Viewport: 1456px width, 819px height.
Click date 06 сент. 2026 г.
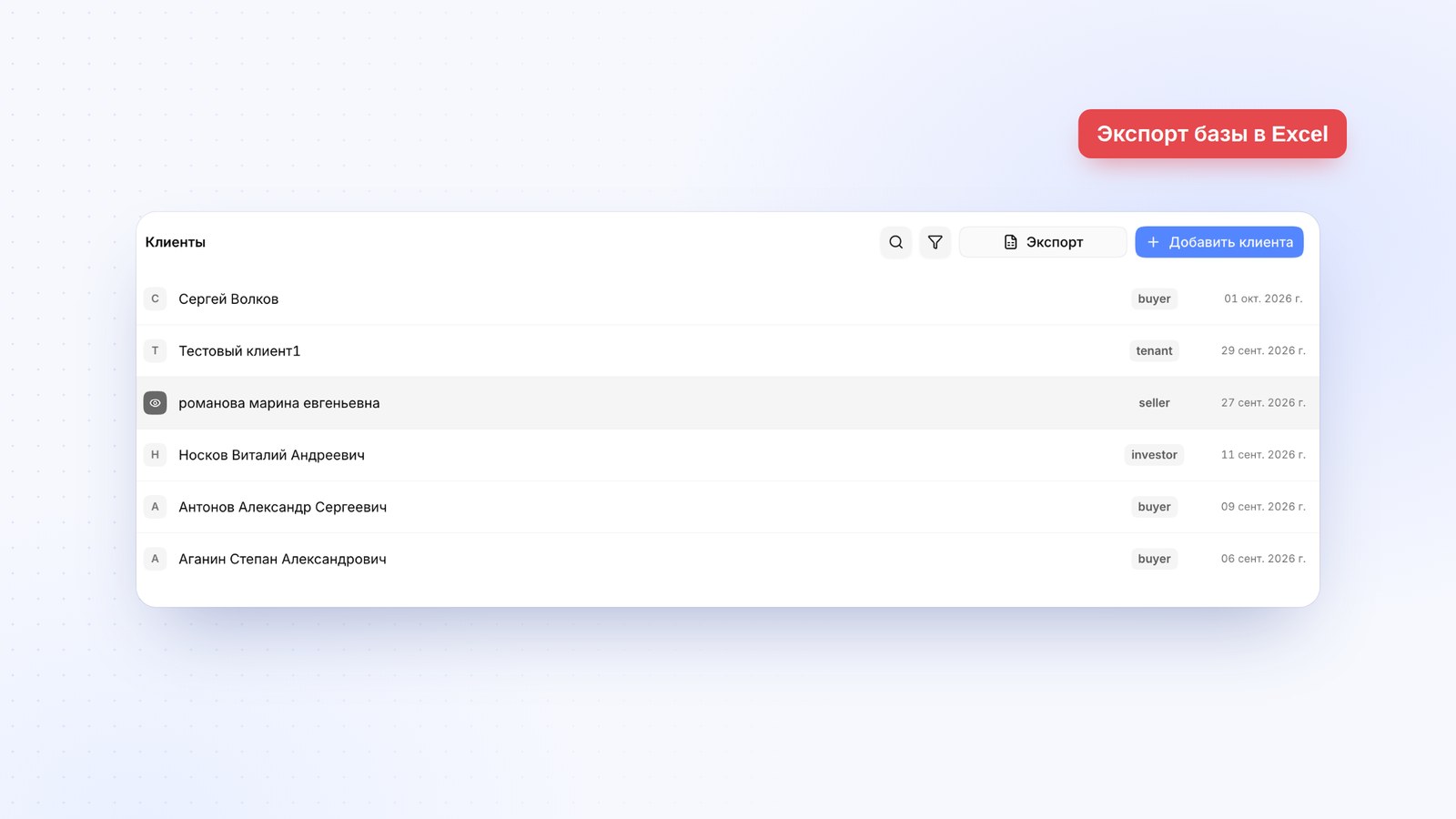pyautogui.click(x=1263, y=558)
